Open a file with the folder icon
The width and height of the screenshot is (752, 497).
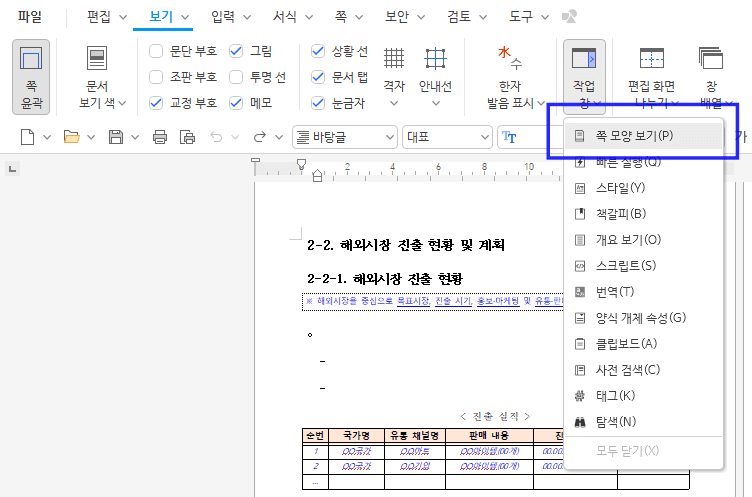71,137
